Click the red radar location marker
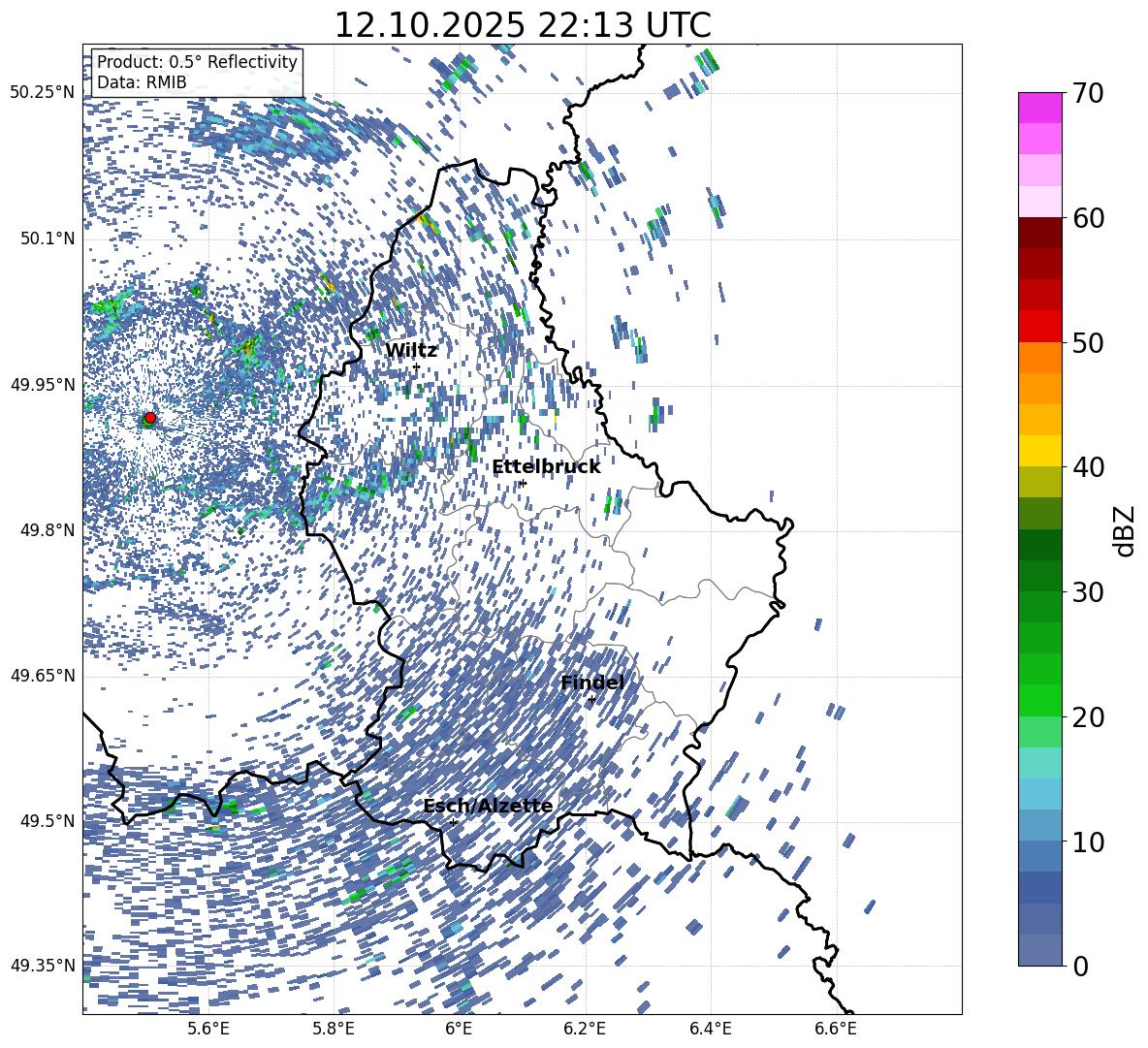Viewport: 1148px width, 1048px height. [x=150, y=418]
